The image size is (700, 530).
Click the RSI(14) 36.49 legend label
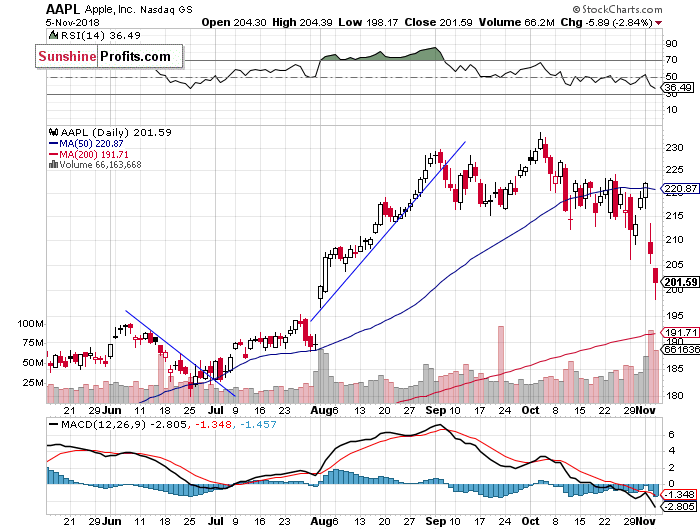click(x=100, y=35)
